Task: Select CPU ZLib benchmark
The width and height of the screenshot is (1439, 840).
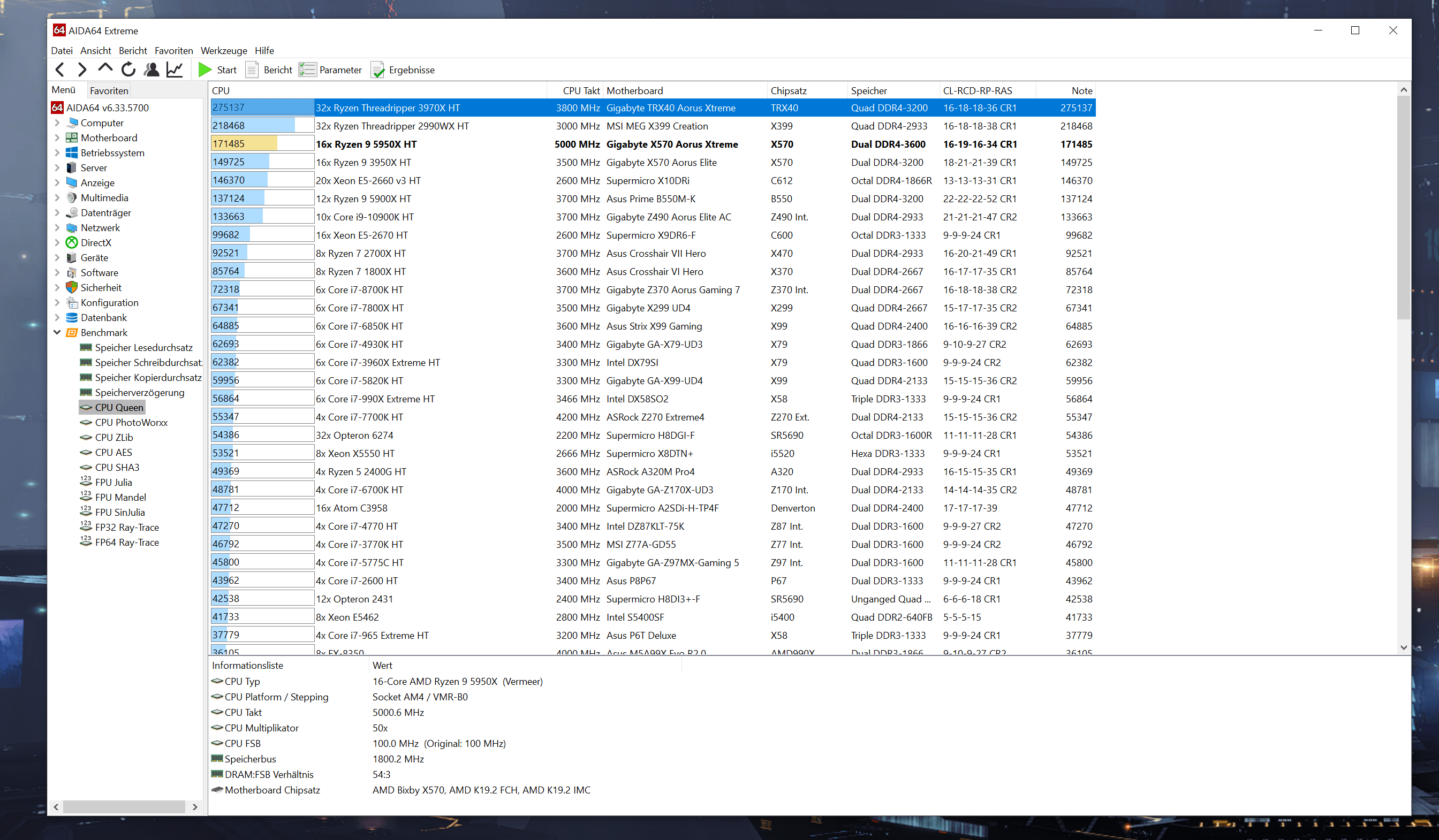Action: coord(107,437)
